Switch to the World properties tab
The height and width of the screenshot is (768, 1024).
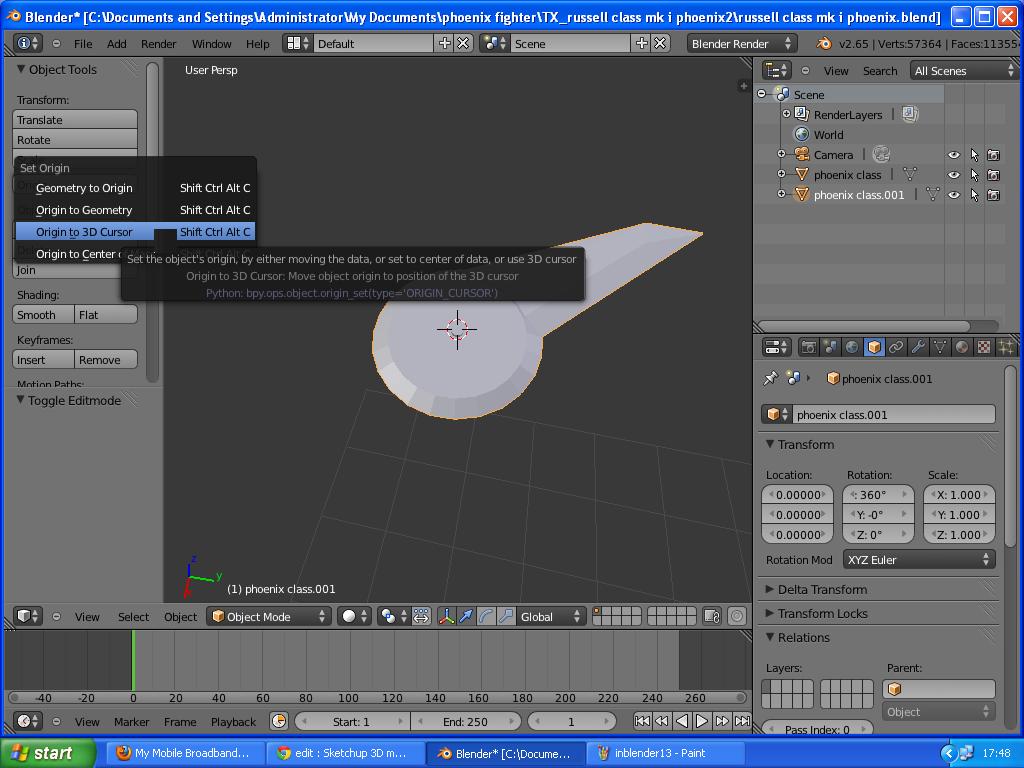point(851,346)
